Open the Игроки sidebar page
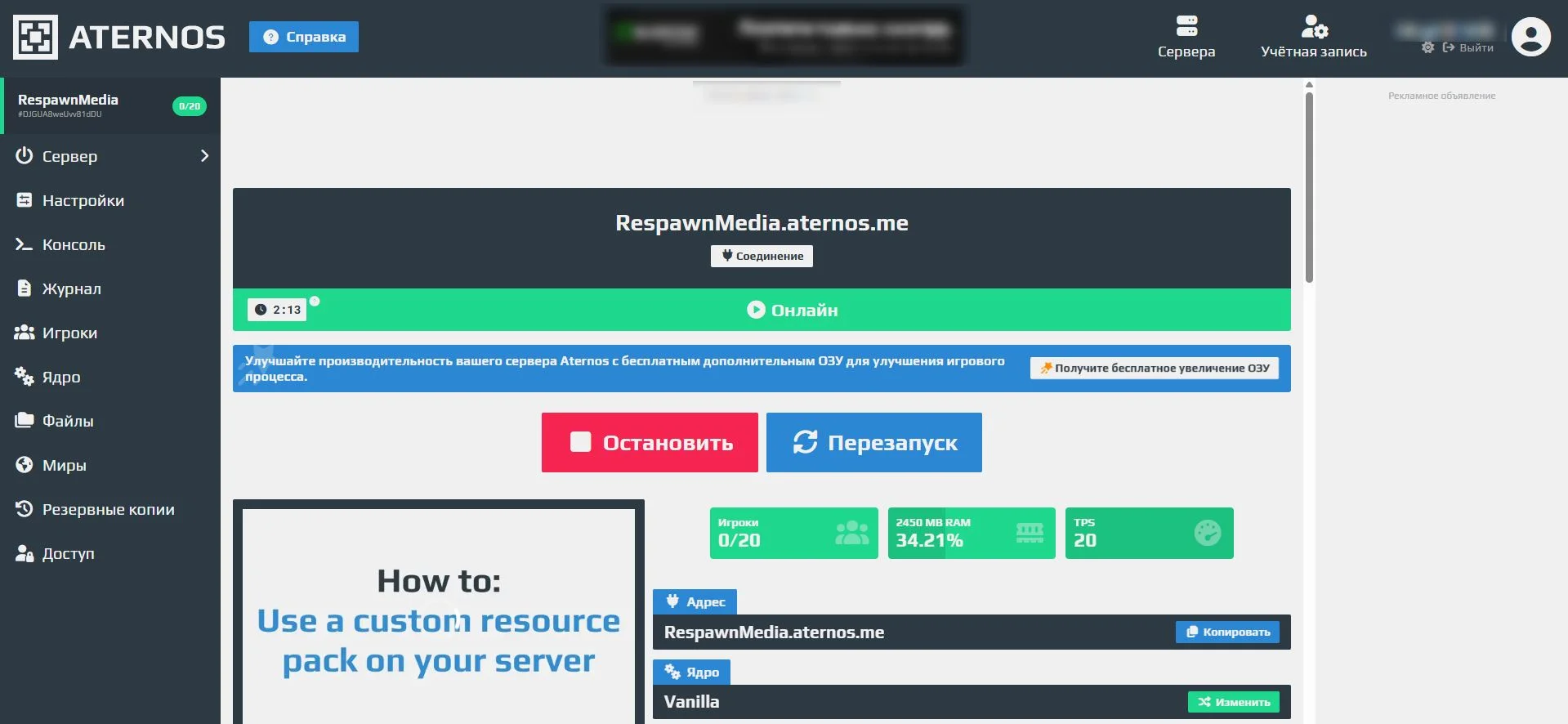This screenshot has height=724, width=1568. click(x=110, y=333)
